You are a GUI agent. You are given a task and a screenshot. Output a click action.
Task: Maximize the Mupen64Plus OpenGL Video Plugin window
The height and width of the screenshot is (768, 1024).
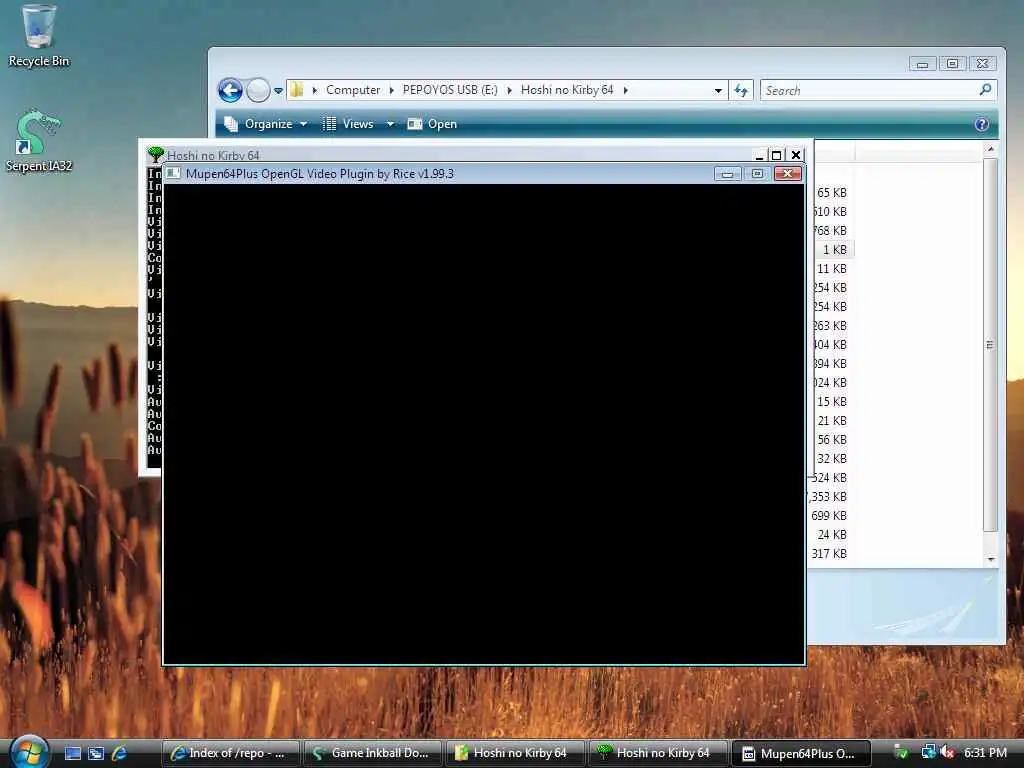757,174
